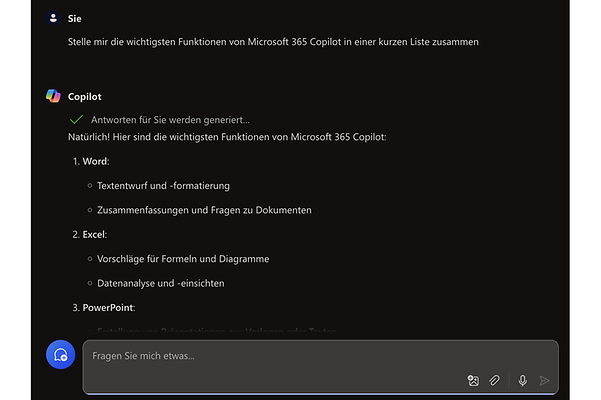Click the "Datenanalyse und -einsichten" bullet
Image resolution: width=601 pixels, height=400 pixels.
tap(160, 283)
